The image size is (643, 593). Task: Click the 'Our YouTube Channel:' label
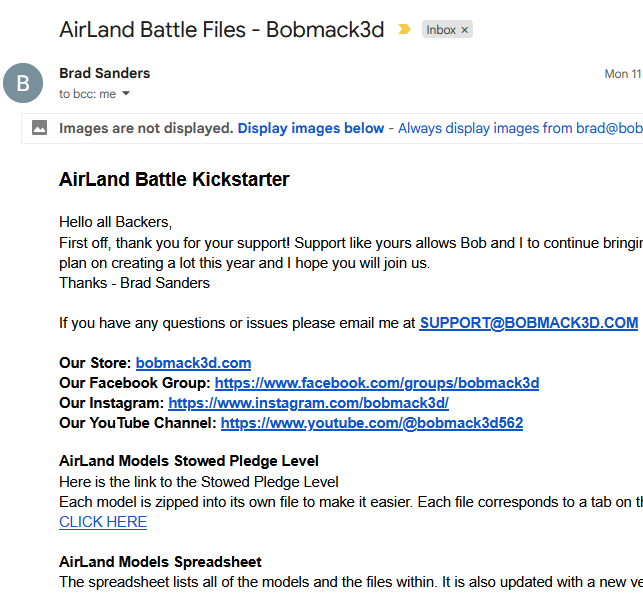(x=138, y=423)
